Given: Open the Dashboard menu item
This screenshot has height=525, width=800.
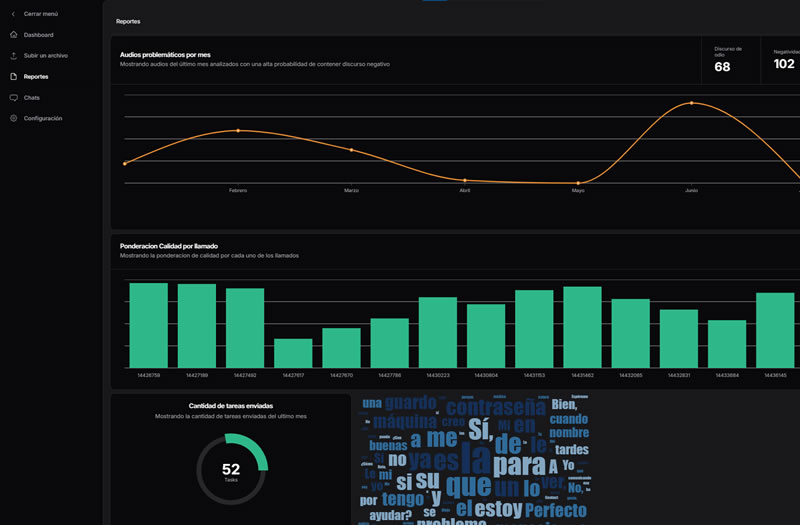Looking at the screenshot, I should pyautogui.click(x=38, y=35).
